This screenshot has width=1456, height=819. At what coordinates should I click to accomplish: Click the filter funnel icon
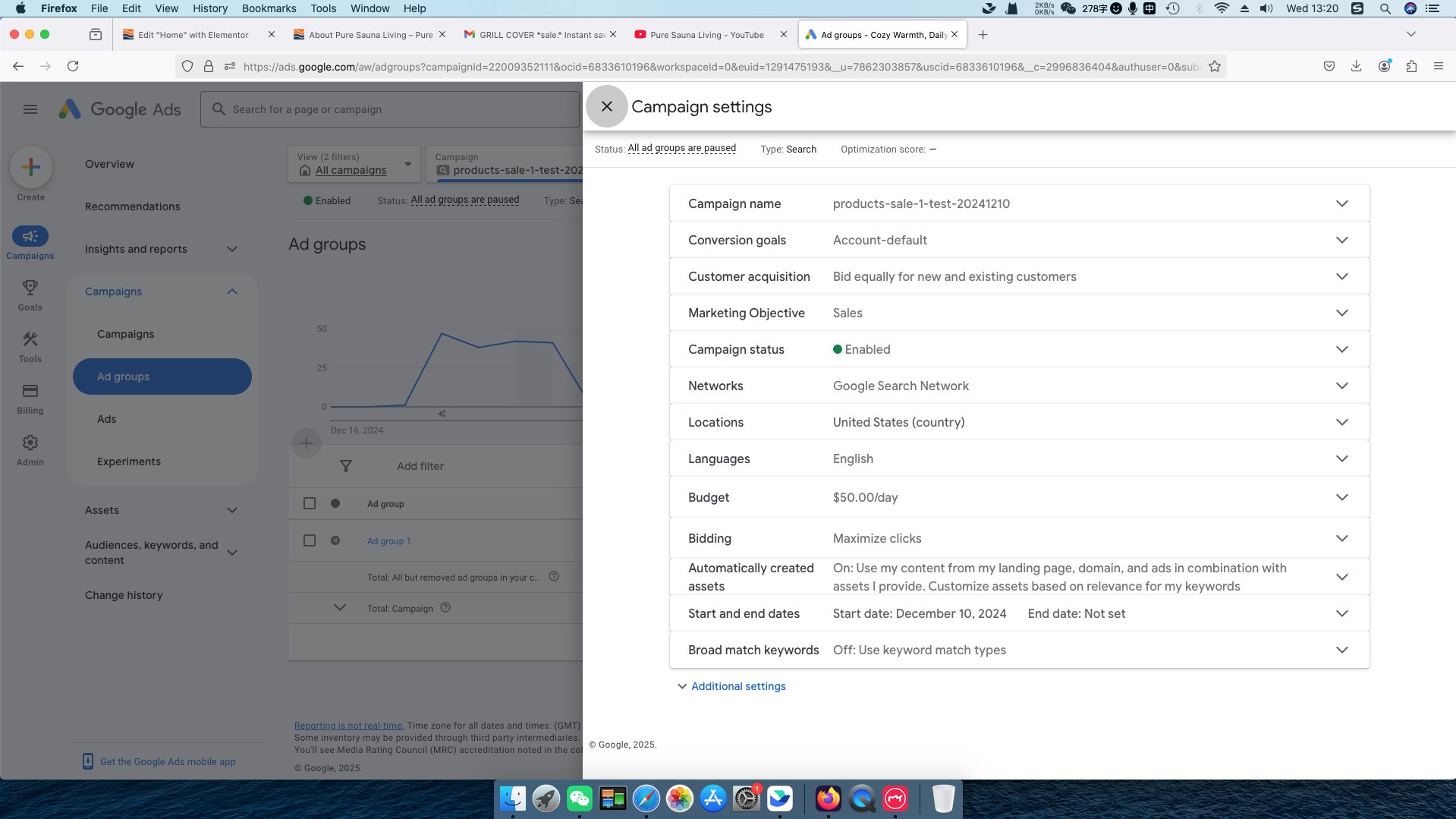(x=346, y=466)
